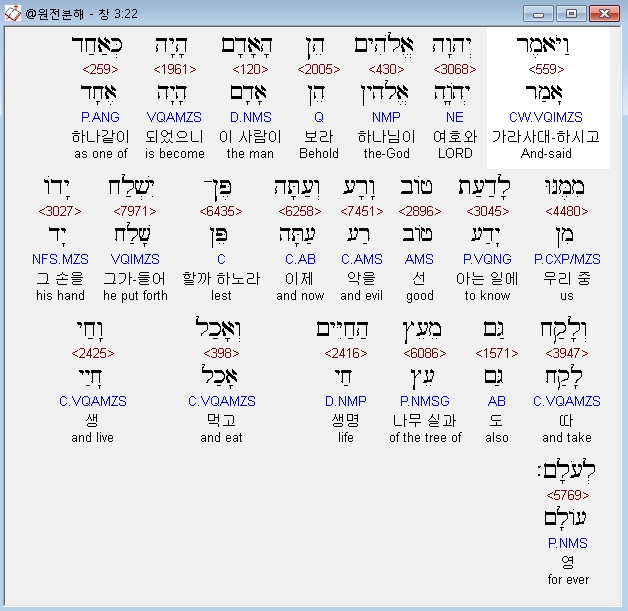Click the English gloss 'is become'
628x611 pixels.
tap(175, 153)
